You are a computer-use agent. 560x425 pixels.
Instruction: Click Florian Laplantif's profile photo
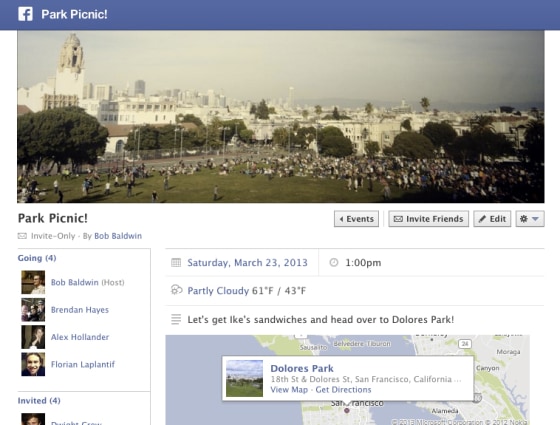pos(33,364)
